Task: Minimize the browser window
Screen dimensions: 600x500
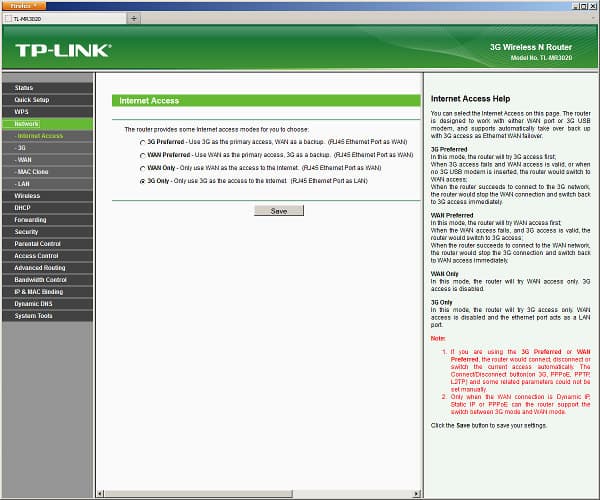Action: click(x=576, y=6)
